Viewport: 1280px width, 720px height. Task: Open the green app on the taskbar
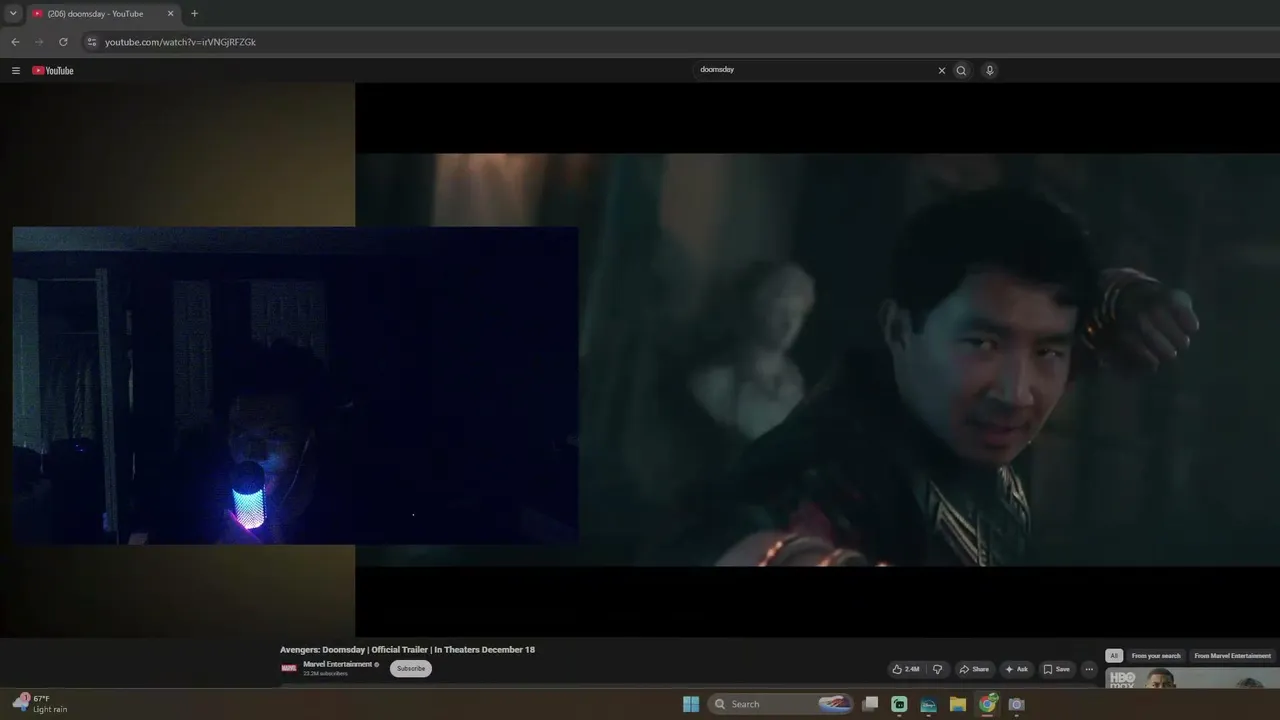pos(899,704)
